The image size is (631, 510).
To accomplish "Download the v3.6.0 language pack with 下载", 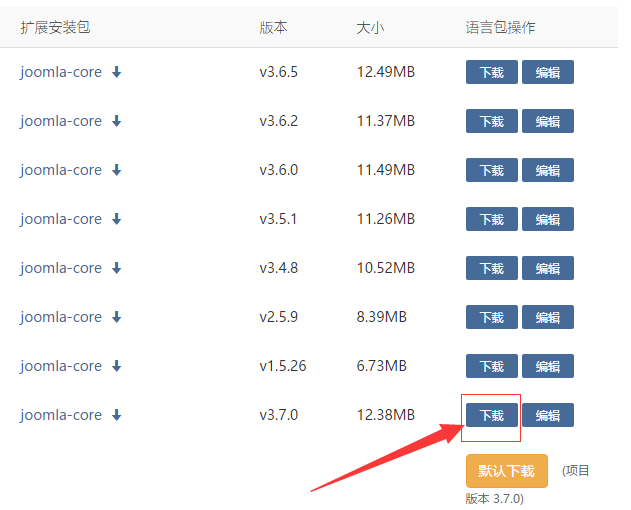I will [x=492, y=170].
